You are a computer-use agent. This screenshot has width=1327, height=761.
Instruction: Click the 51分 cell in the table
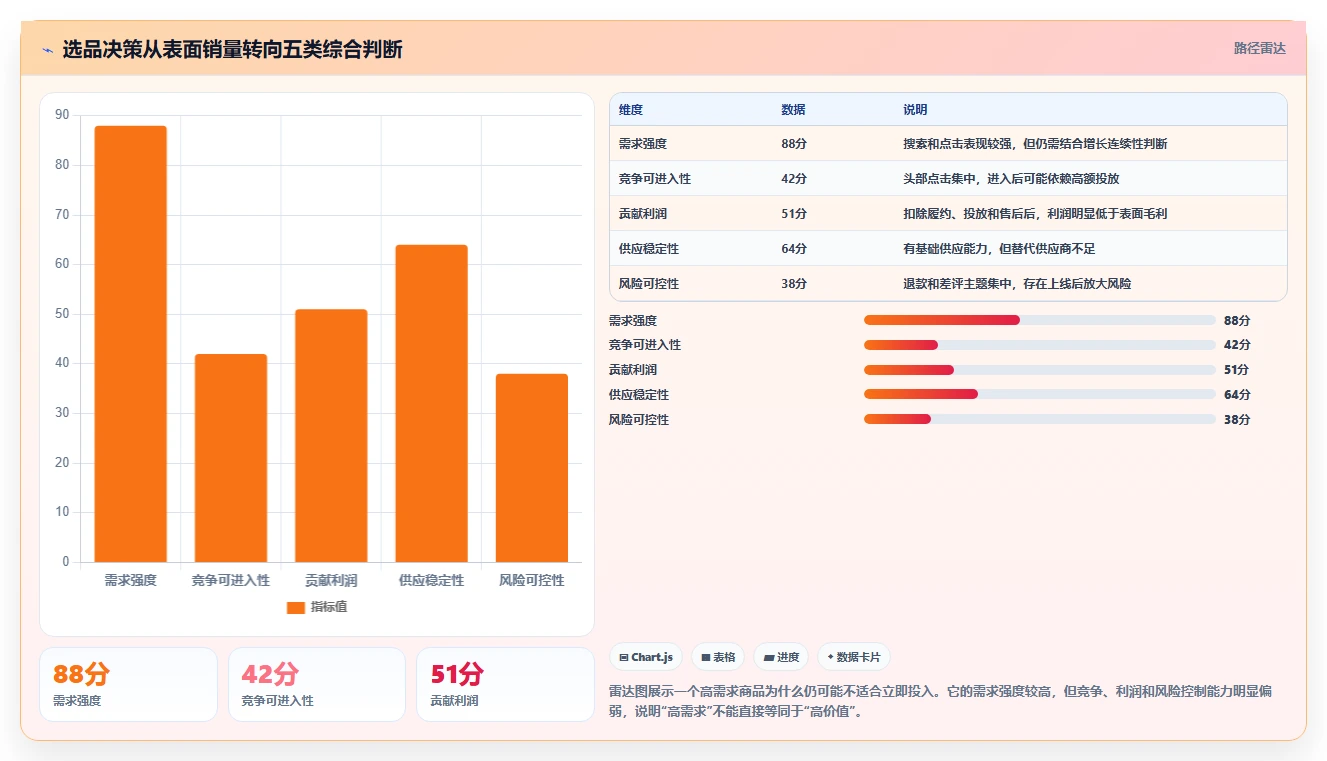794,214
